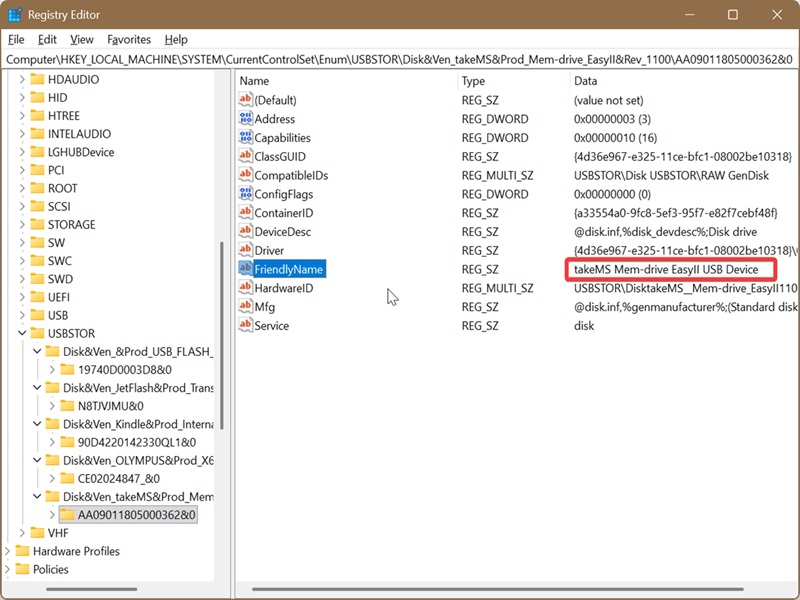The width and height of the screenshot is (800, 600).
Task: Click the values pane horizontal scrollbar
Action: point(498,589)
